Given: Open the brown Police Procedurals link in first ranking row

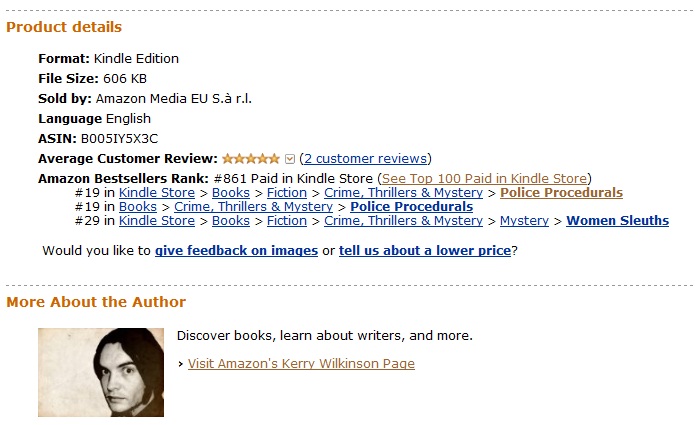Looking at the screenshot, I should (x=561, y=192).
